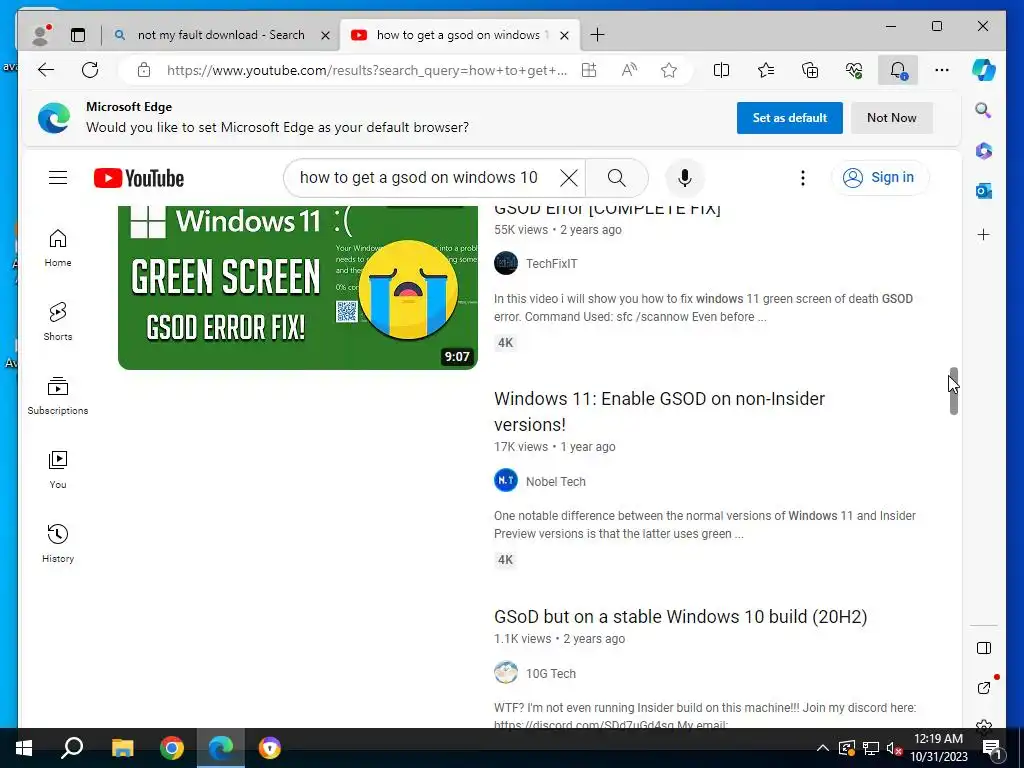The image size is (1024, 768).
Task: Open the Windows notification center
Action: click(x=992, y=748)
